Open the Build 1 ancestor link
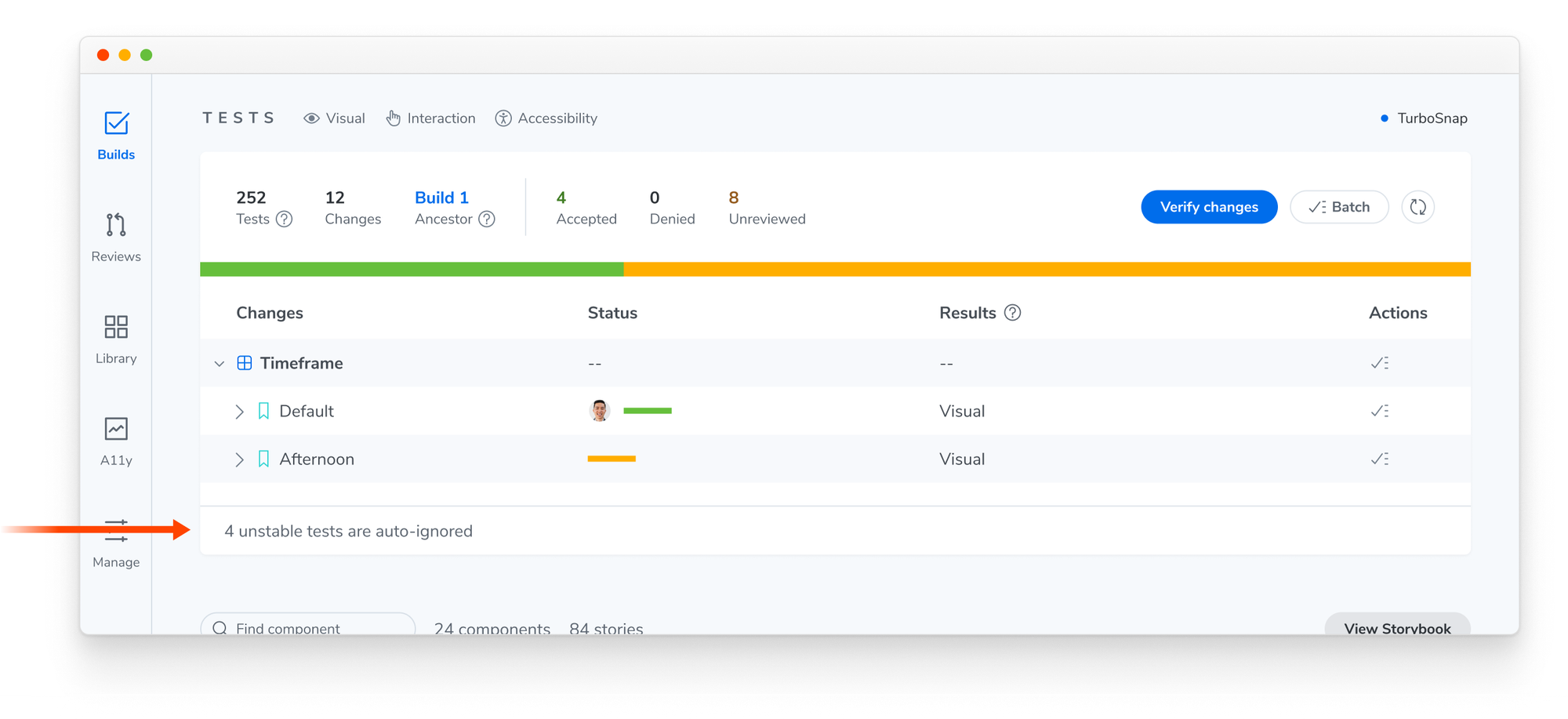This screenshot has width=1568, height=719. tap(441, 198)
